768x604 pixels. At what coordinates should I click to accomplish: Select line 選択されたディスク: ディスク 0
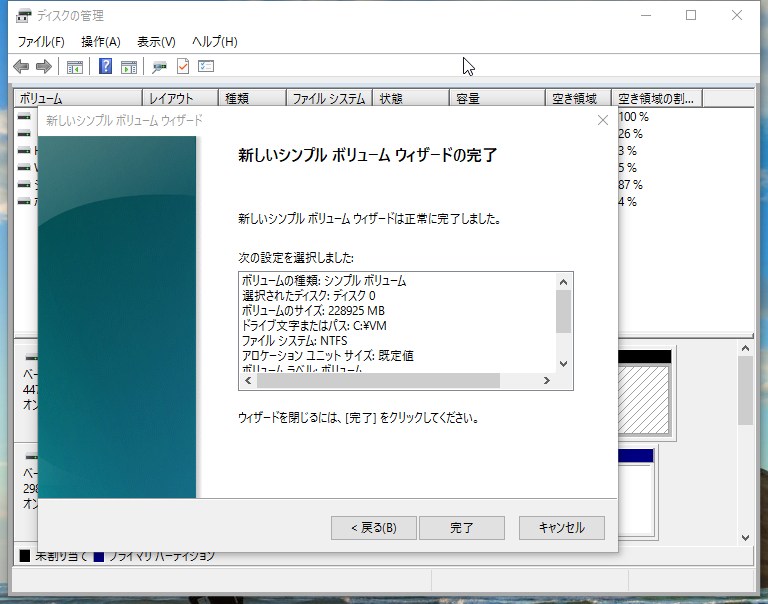click(309, 296)
